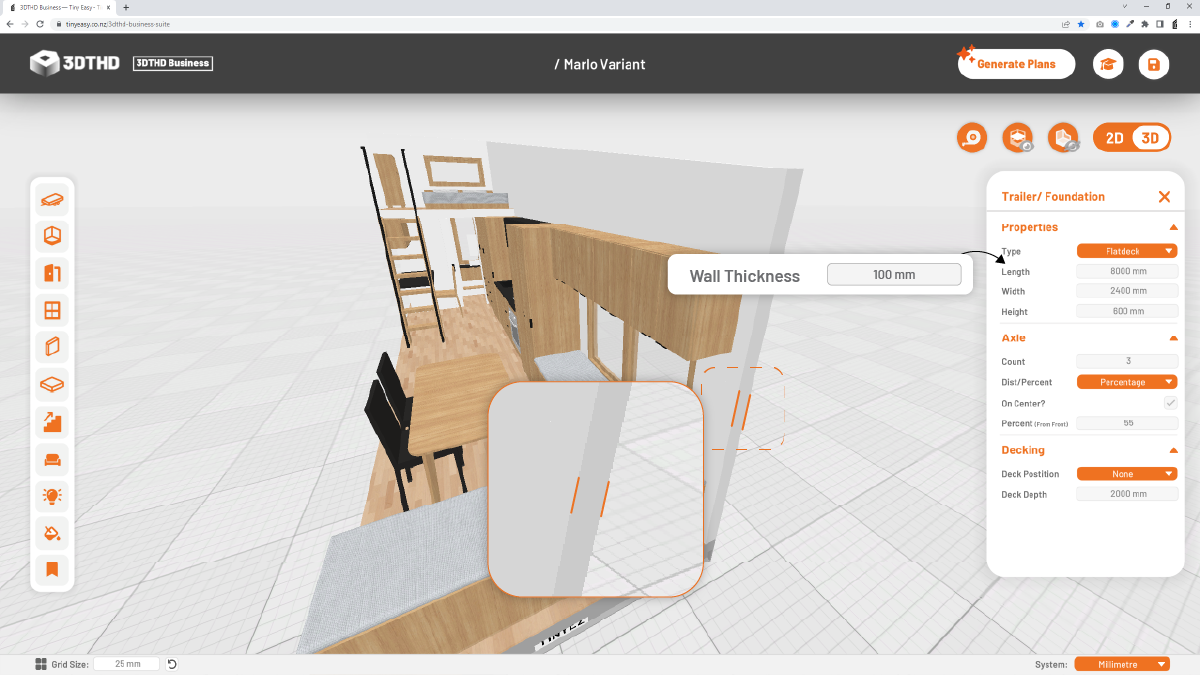Open browser extensions puzzle icon
The height and width of the screenshot is (675, 1200).
click(1147, 23)
